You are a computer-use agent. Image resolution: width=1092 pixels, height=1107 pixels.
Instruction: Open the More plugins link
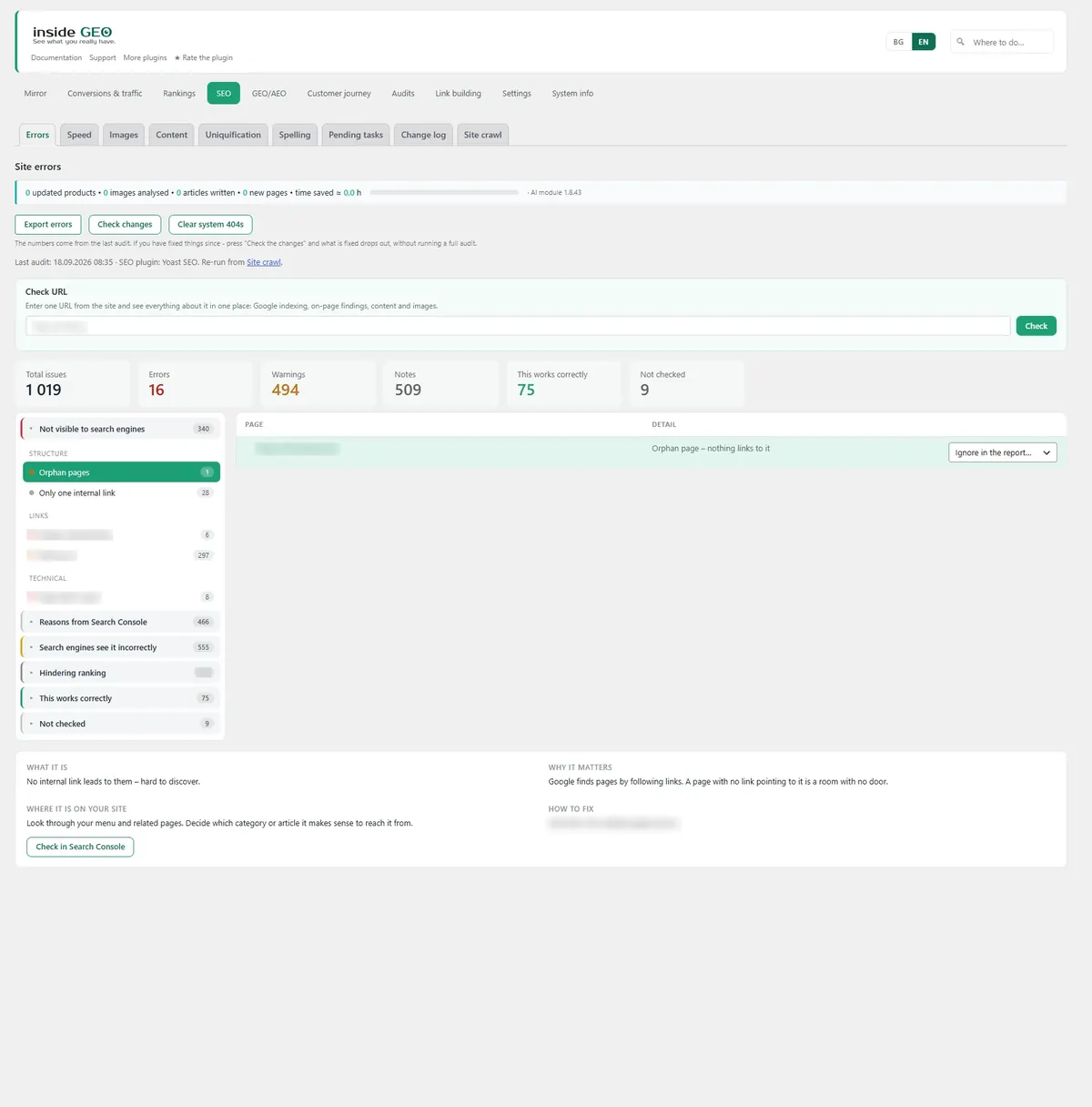tap(145, 57)
